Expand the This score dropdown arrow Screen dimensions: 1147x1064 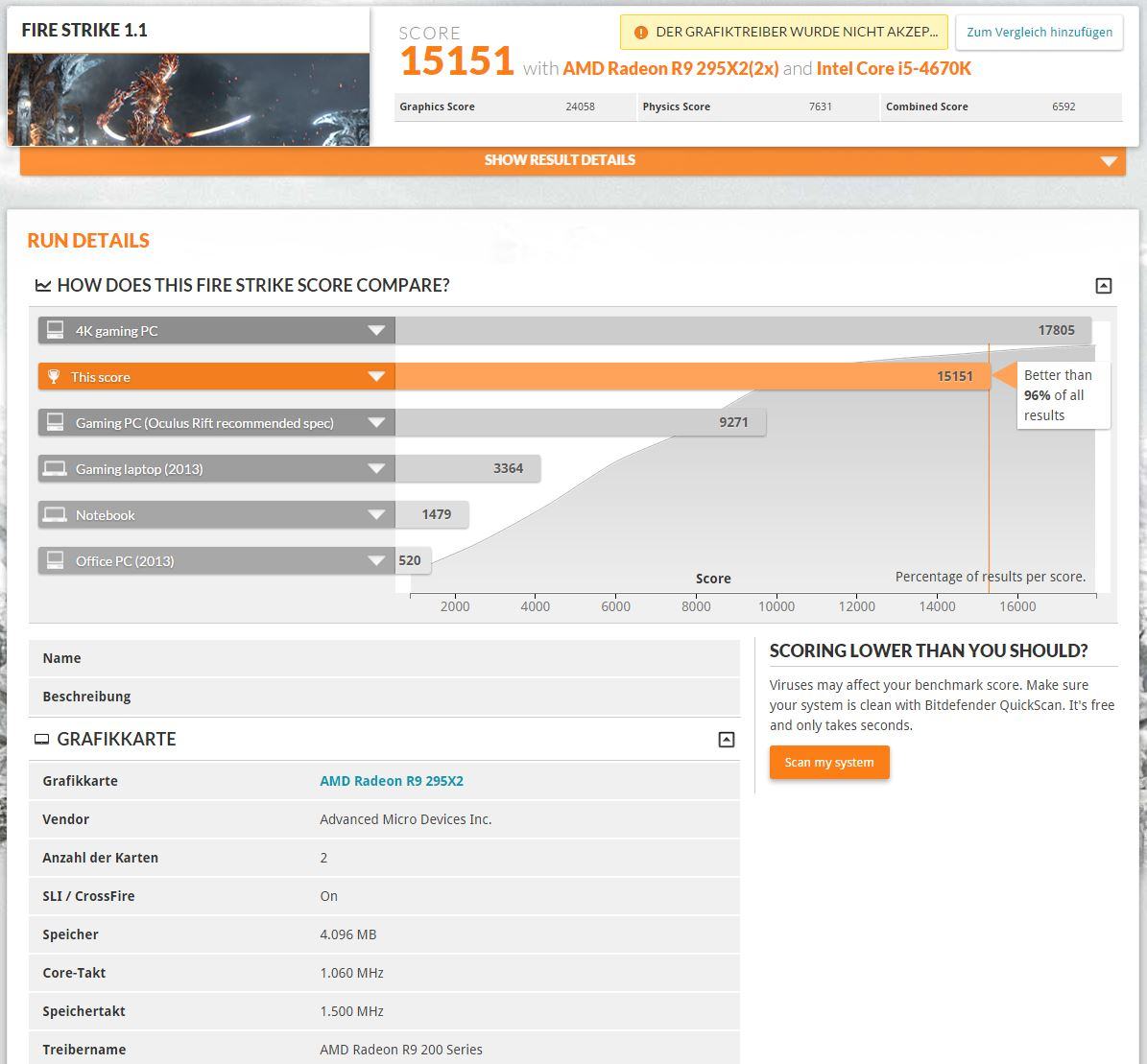coord(376,377)
